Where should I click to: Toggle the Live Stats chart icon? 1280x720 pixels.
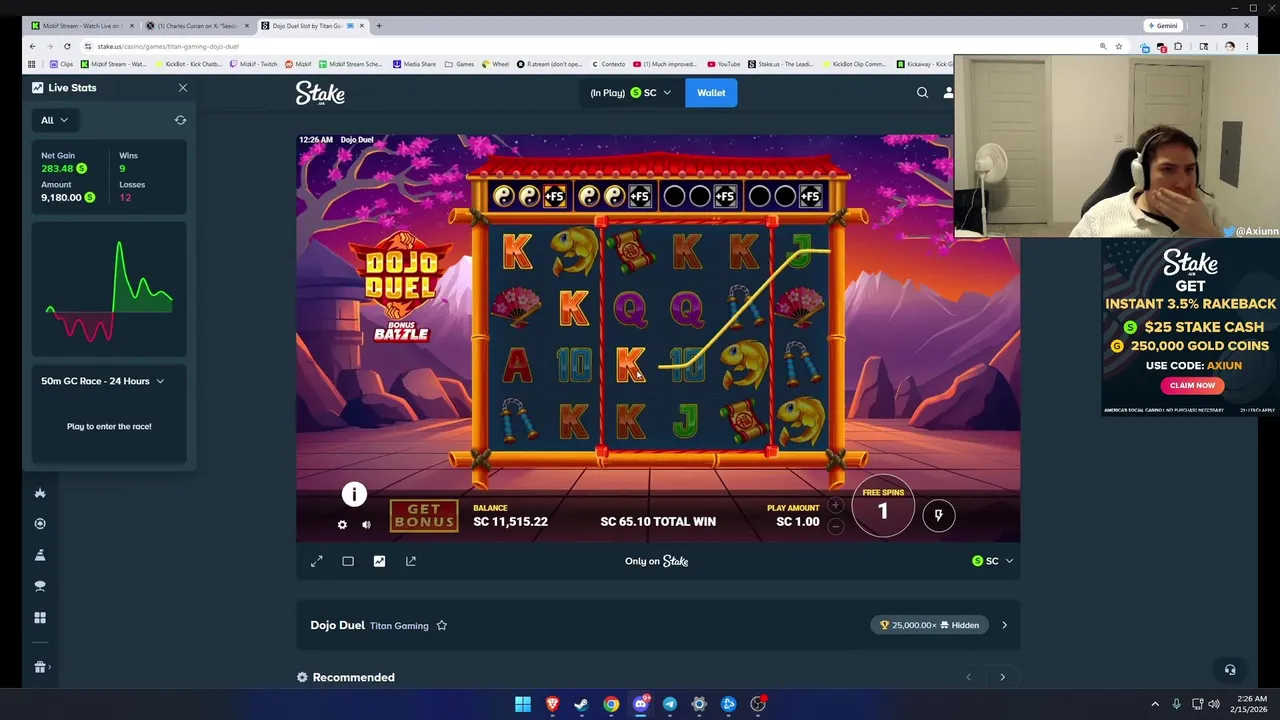point(379,561)
